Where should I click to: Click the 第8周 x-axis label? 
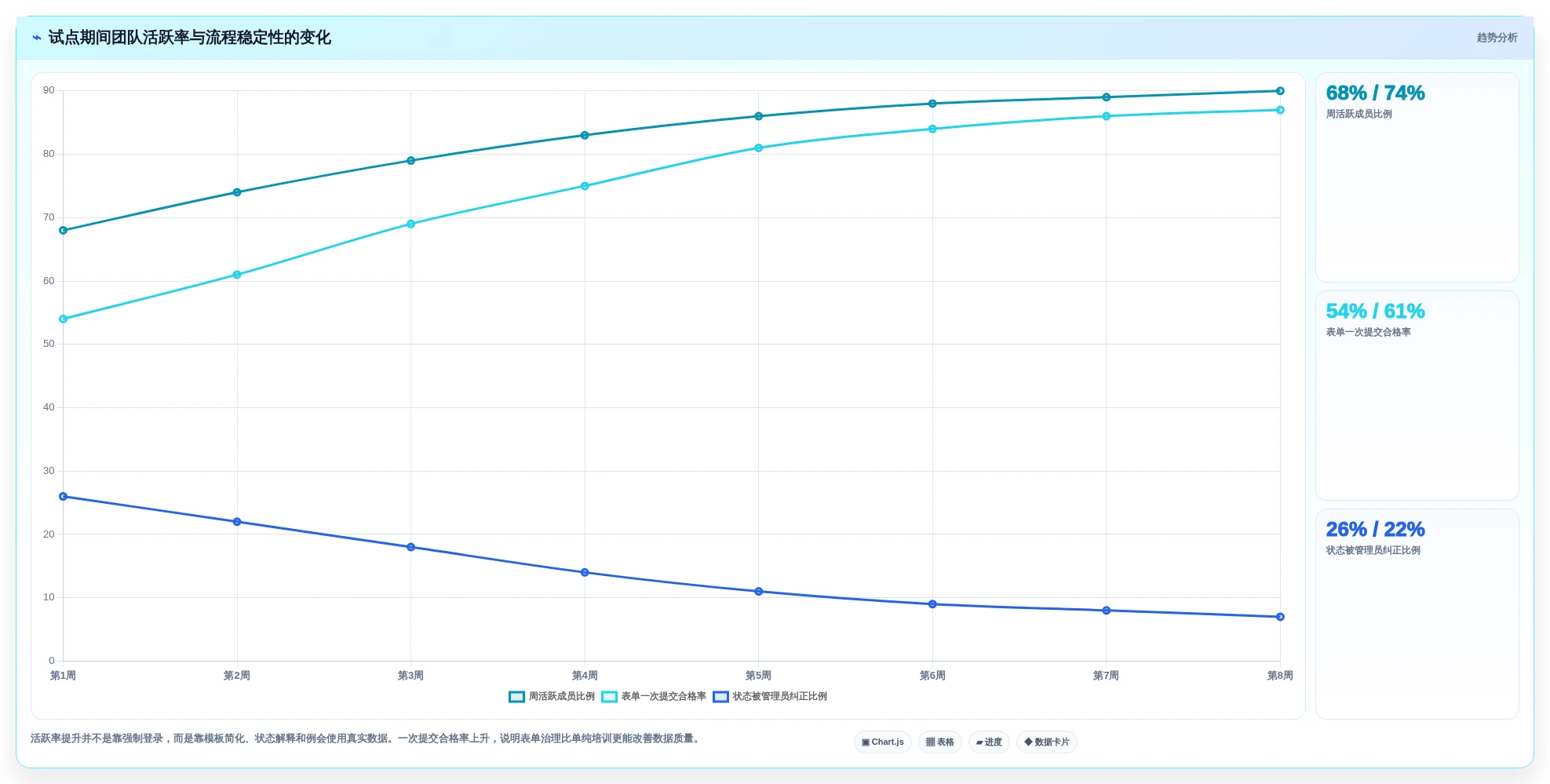(x=1280, y=676)
